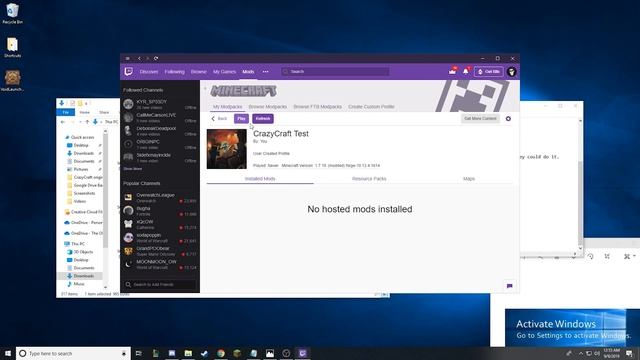Open Google Chrome from the taskbar
The height and width of the screenshot is (360, 640).
[x=221, y=353]
